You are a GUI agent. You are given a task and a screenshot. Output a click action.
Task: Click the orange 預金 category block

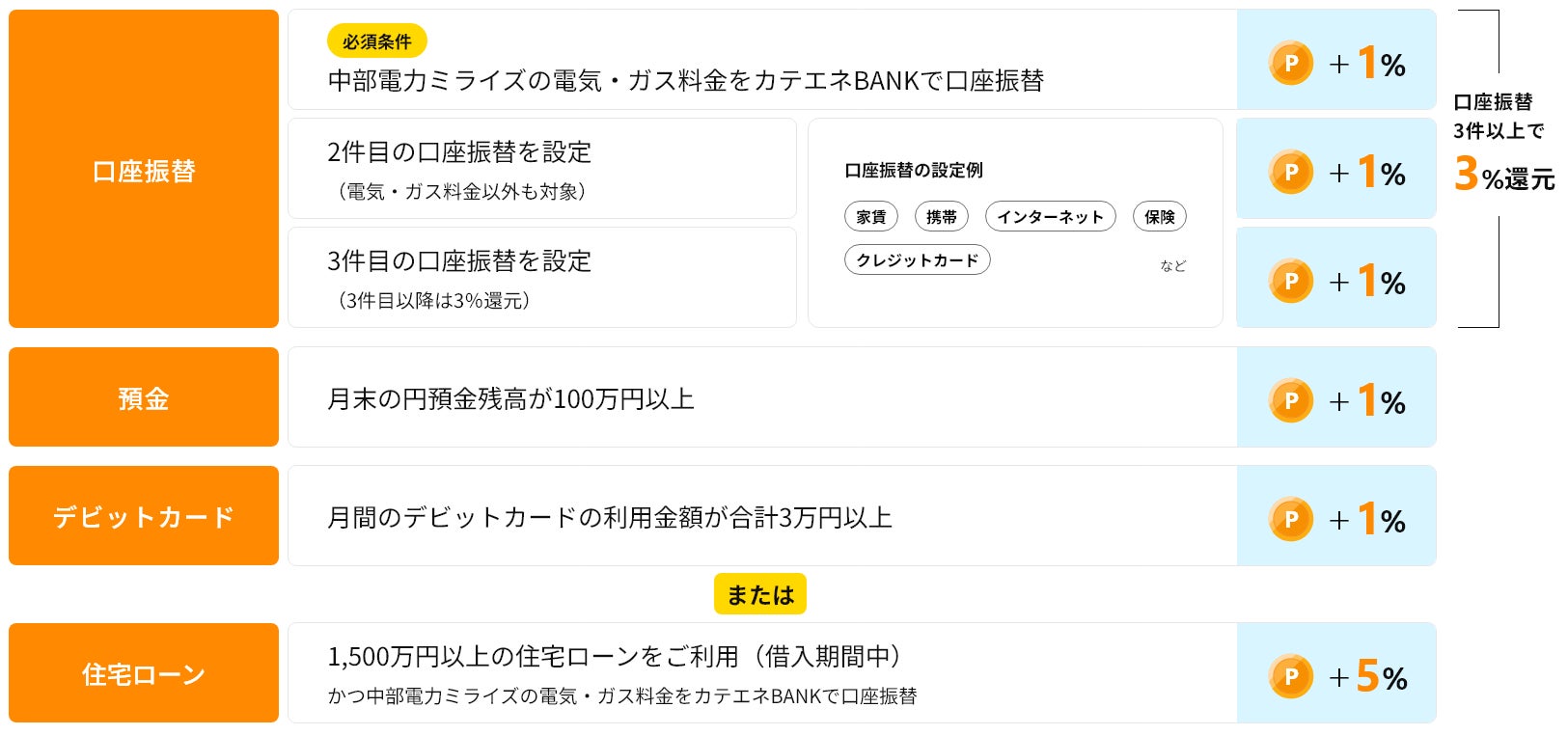pos(144,397)
